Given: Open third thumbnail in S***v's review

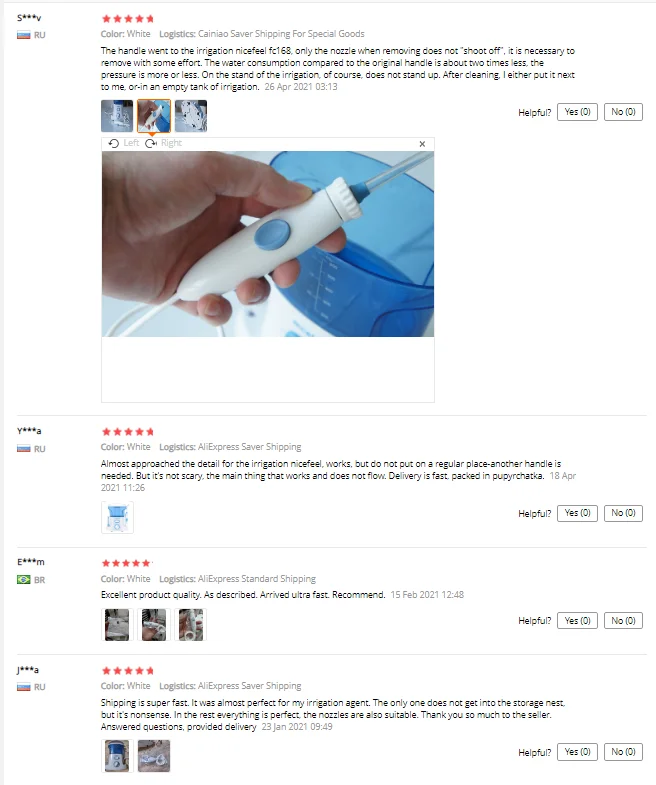Looking at the screenshot, I should click(x=191, y=116).
